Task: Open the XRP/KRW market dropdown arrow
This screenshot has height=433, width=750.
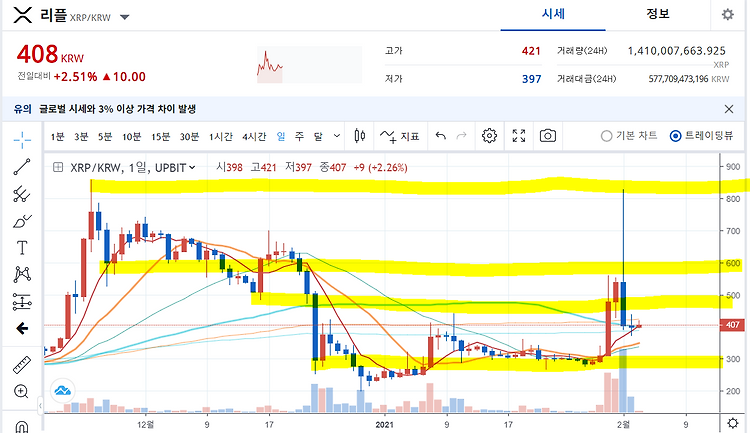Action: coord(124,17)
